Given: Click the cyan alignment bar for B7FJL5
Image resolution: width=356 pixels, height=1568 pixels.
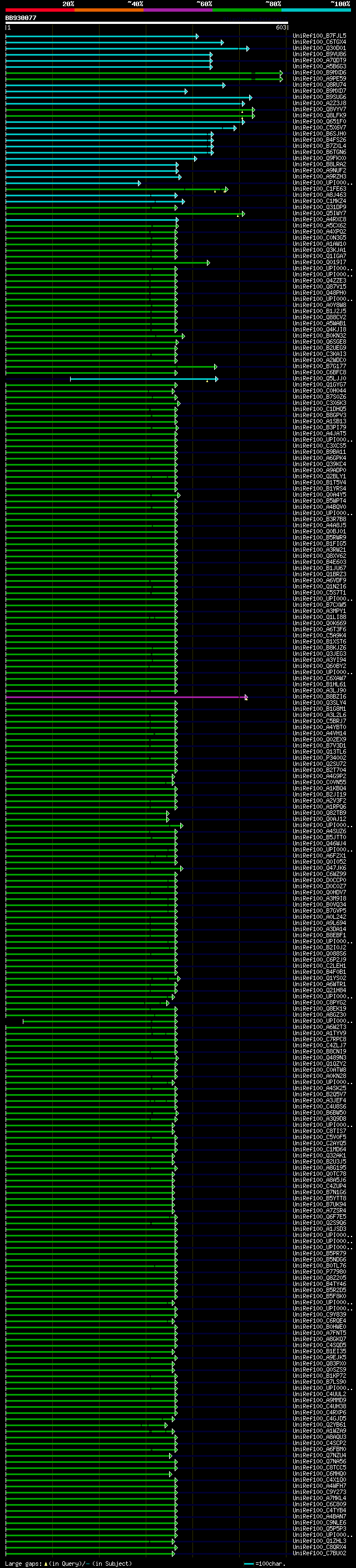Looking at the screenshot, I should pyautogui.click(x=102, y=37).
